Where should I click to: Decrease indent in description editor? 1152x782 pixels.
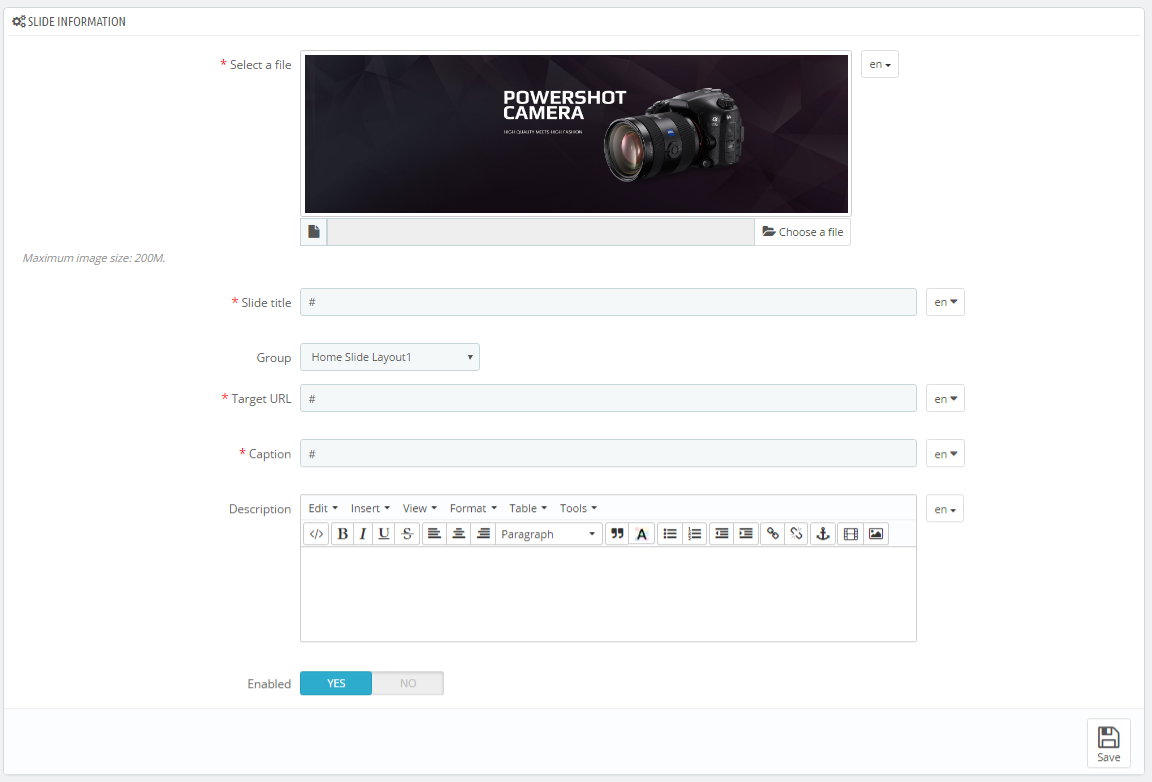721,534
